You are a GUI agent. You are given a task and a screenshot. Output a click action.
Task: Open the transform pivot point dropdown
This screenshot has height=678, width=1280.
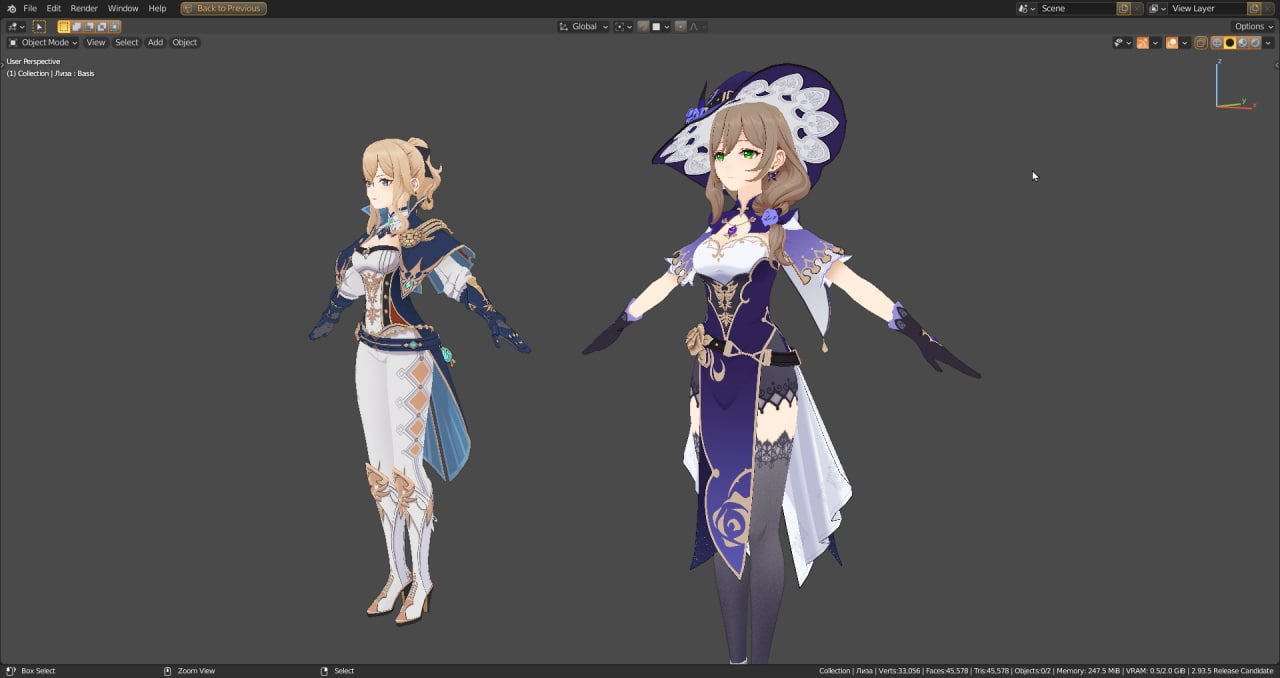tap(623, 27)
